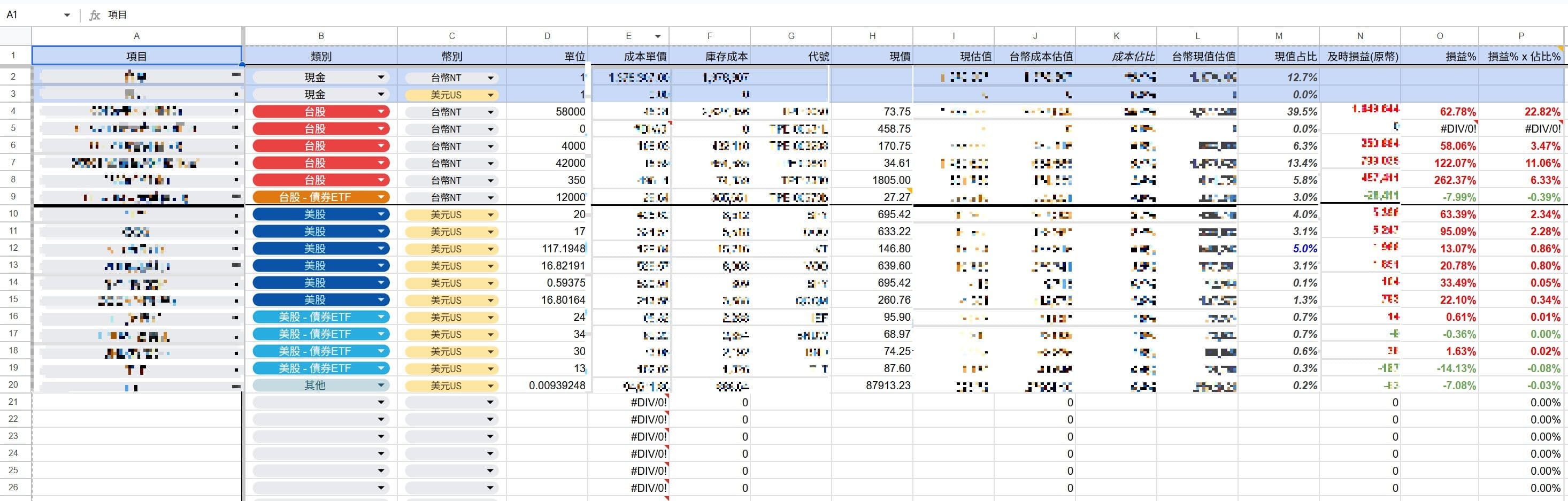
Task: Click the profit cell showing 262.37%
Action: (x=1440, y=180)
